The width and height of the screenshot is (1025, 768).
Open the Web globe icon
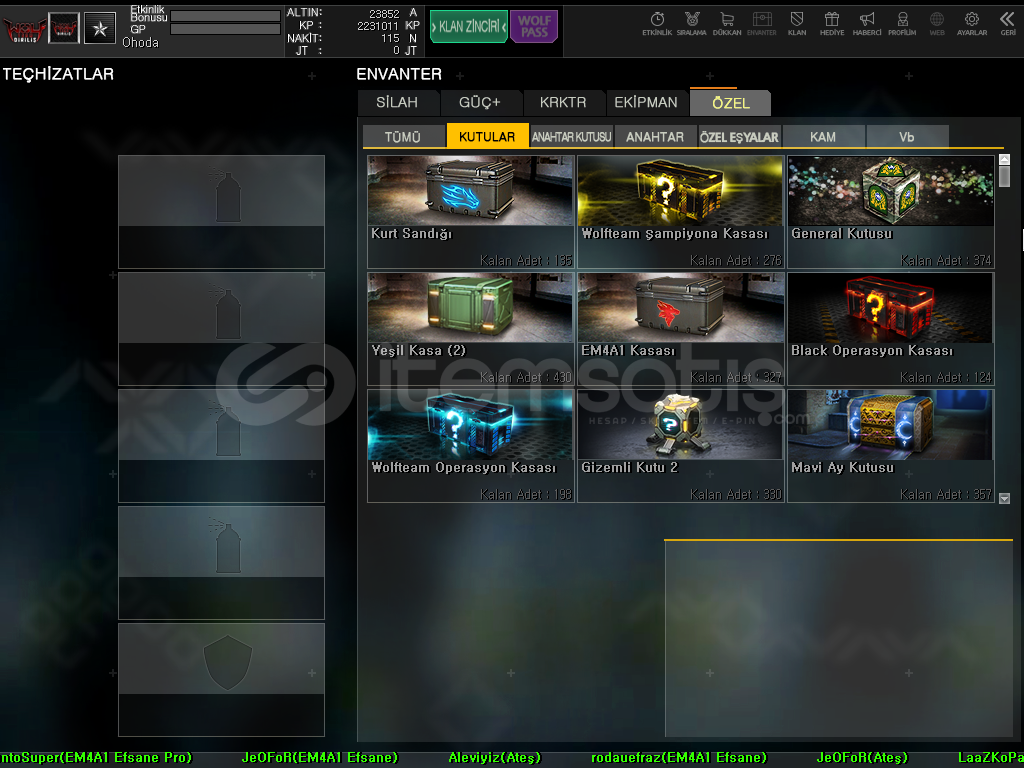[x=937, y=24]
